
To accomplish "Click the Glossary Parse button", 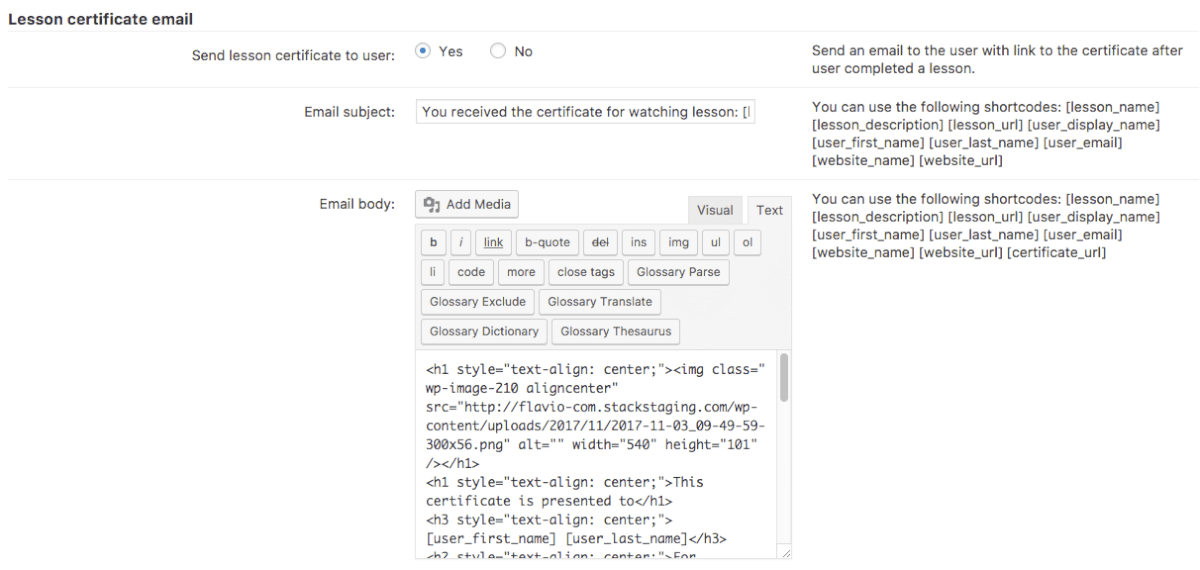I will (678, 272).
